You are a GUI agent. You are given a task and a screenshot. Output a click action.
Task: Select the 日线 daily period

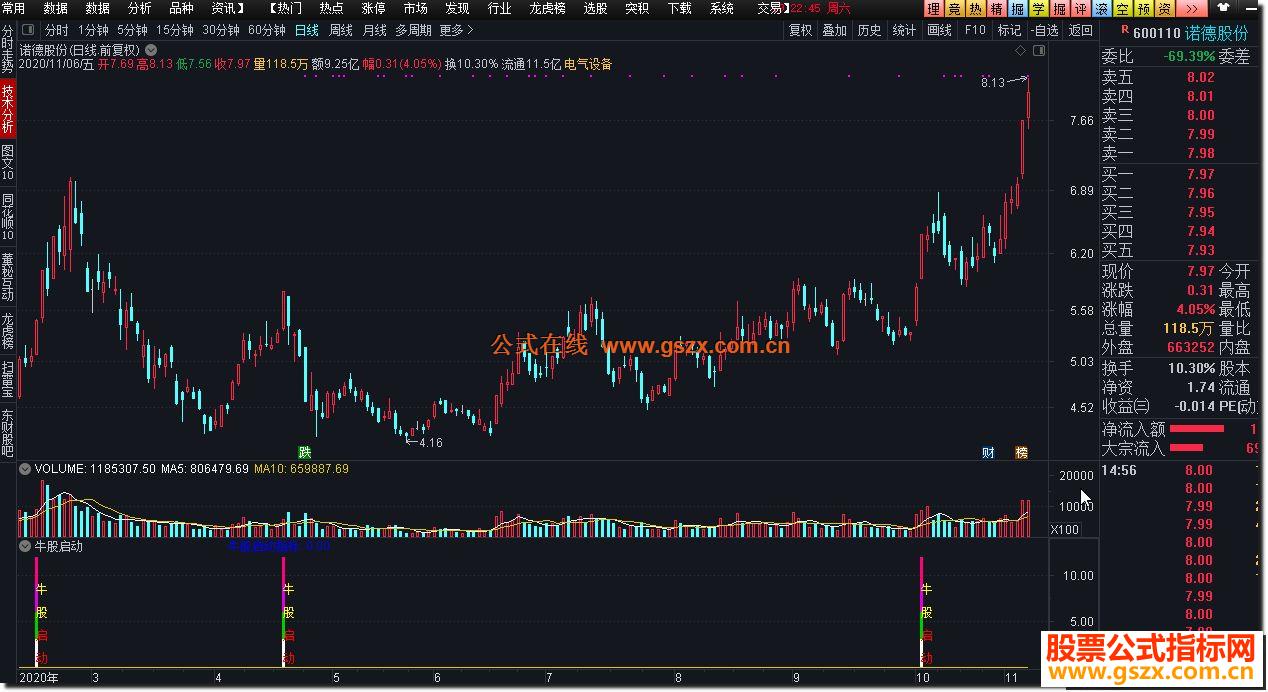(306, 30)
